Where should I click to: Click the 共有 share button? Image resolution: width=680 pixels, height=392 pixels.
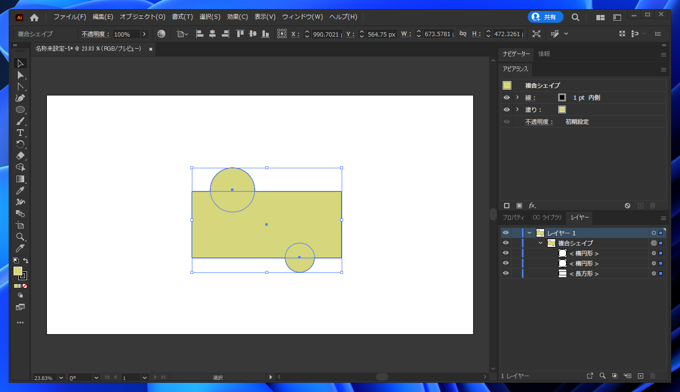[546, 17]
